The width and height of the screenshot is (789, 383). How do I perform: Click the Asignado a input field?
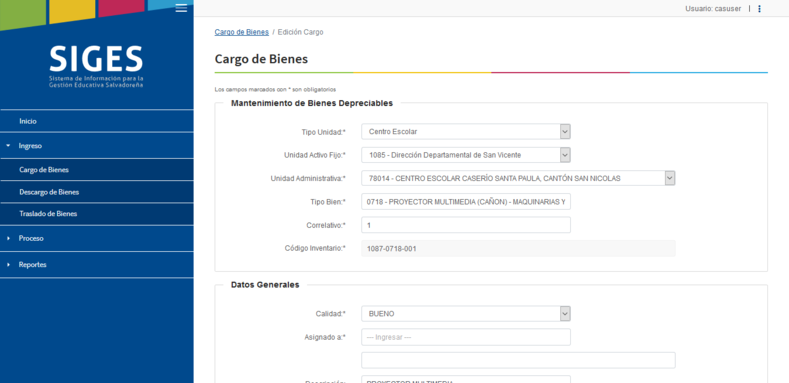tap(466, 337)
